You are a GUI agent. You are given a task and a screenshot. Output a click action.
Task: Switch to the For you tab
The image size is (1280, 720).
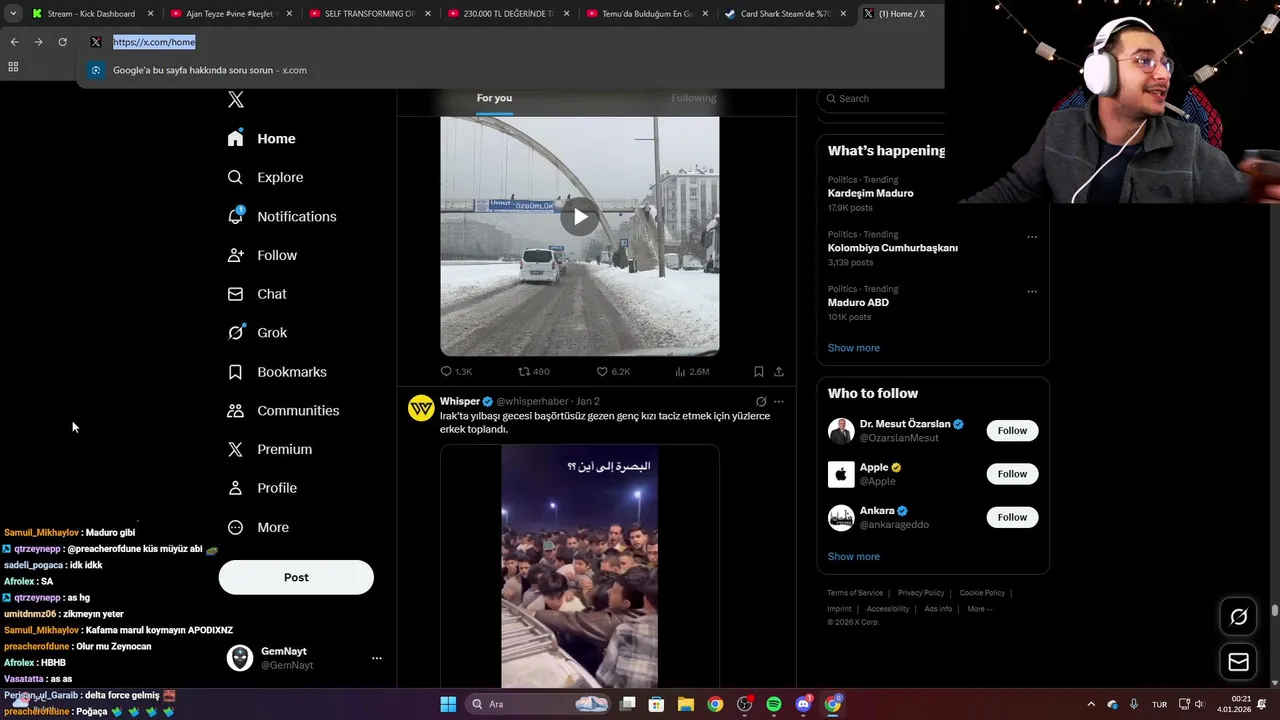pos(494,98)
